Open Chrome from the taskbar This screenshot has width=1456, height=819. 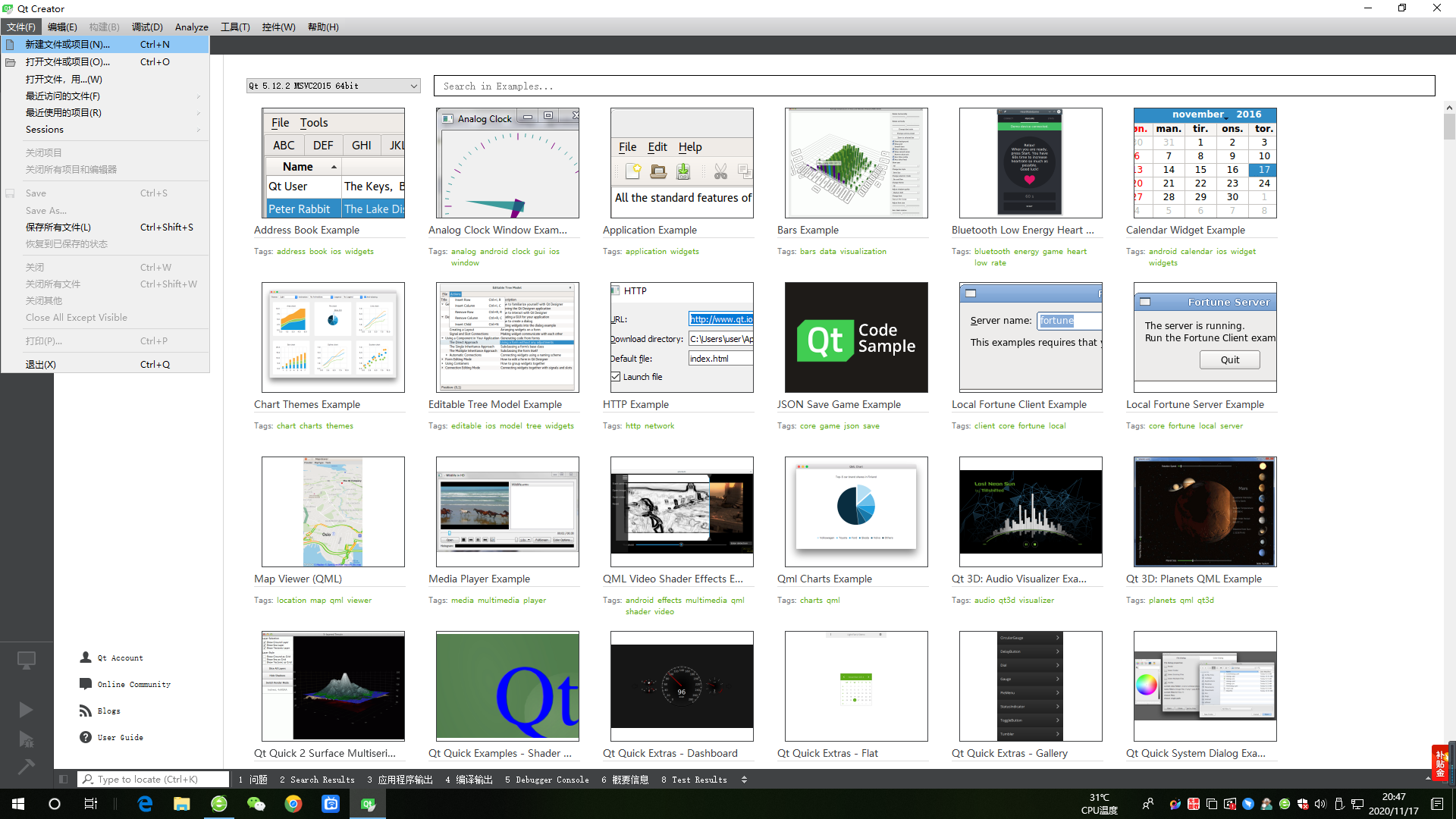tap(293, 804)
